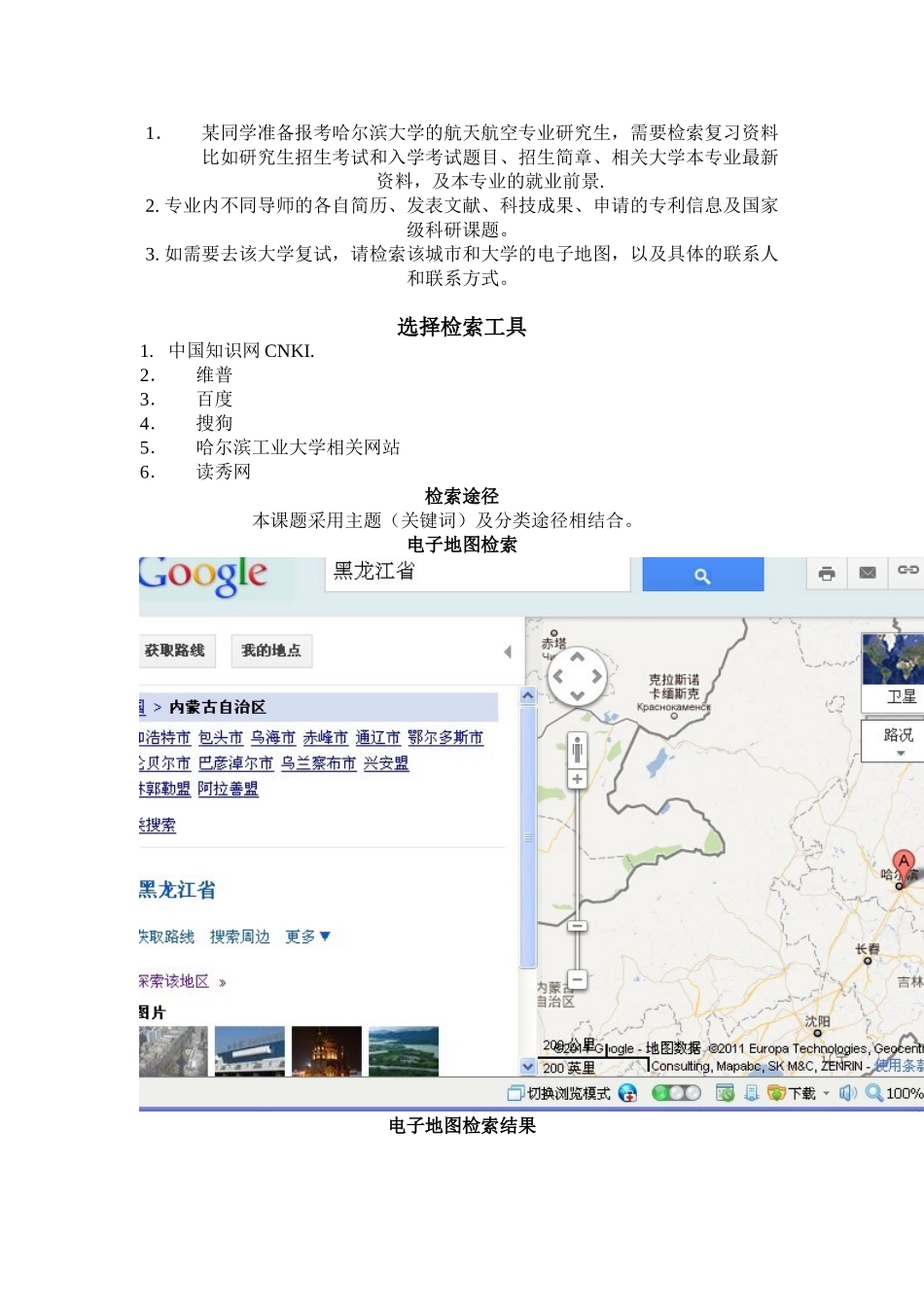Click the 图片 section label
This screenshot has height=1307, width=924.
(153, 1012)
